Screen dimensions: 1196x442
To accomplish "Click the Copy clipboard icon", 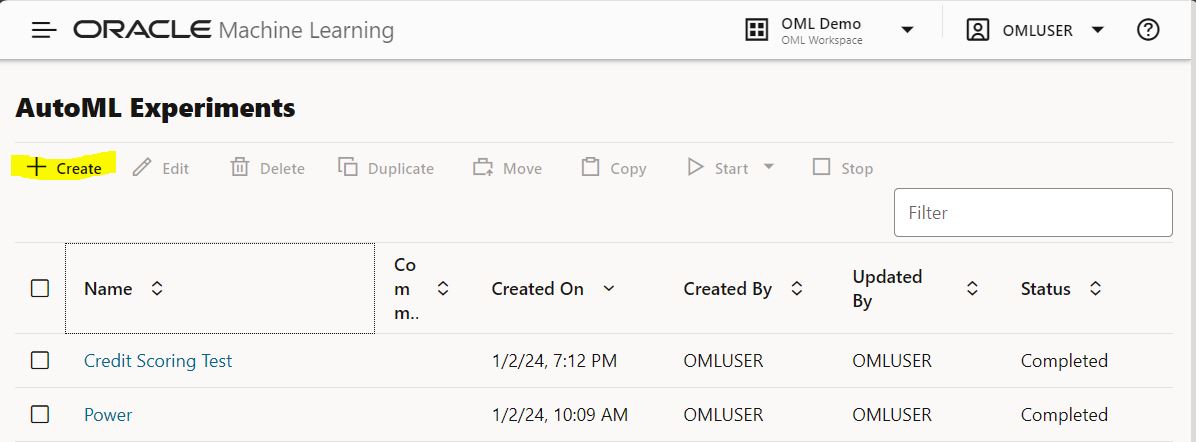I will (x=591, y=168).
